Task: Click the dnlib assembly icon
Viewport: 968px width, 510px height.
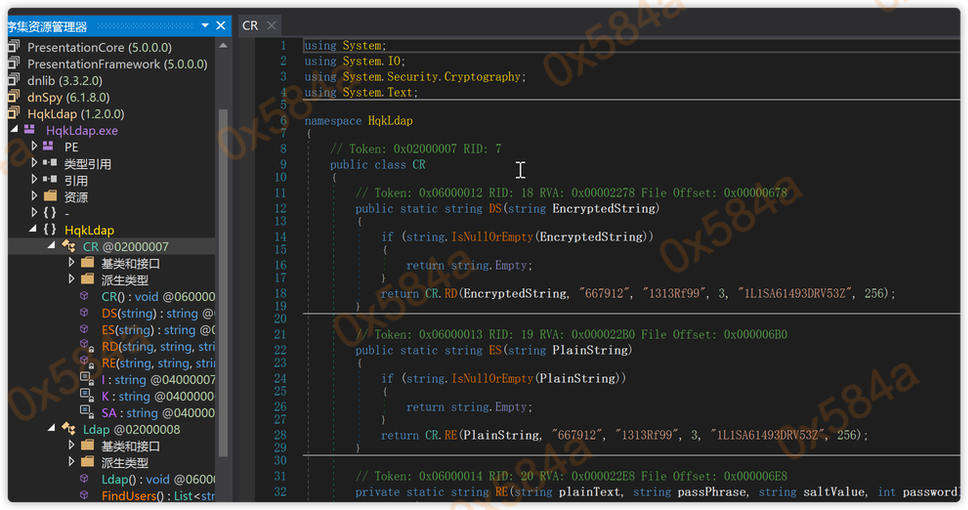Action: pos(14,80)
